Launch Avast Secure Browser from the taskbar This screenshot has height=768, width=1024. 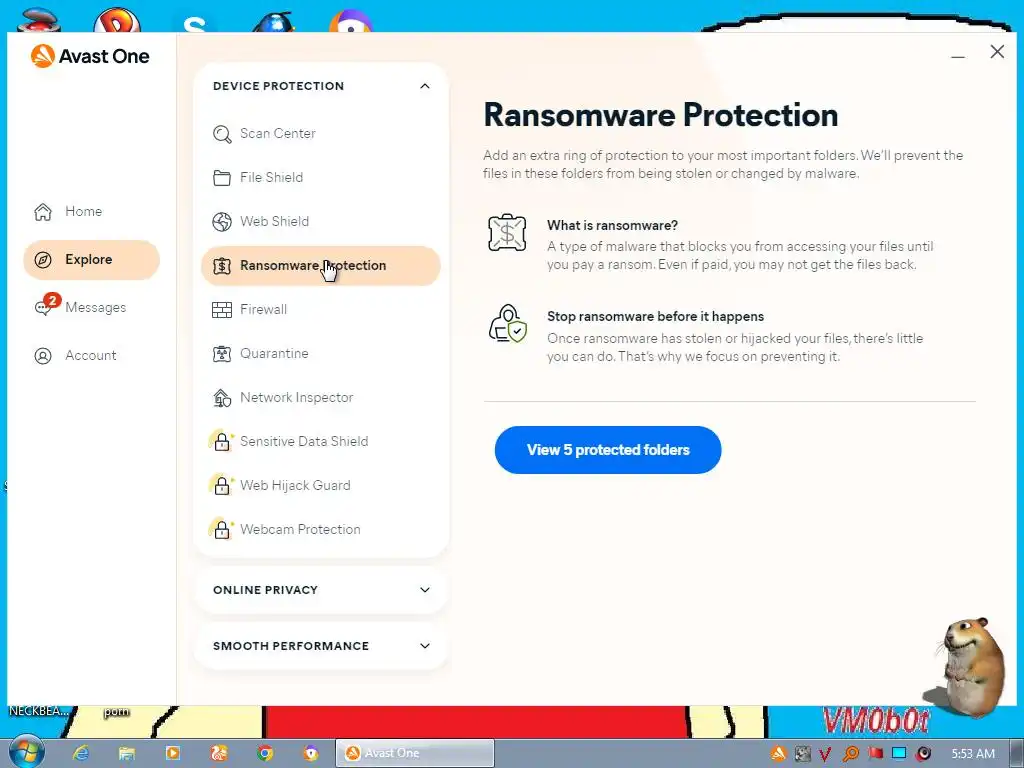(311, 753)
